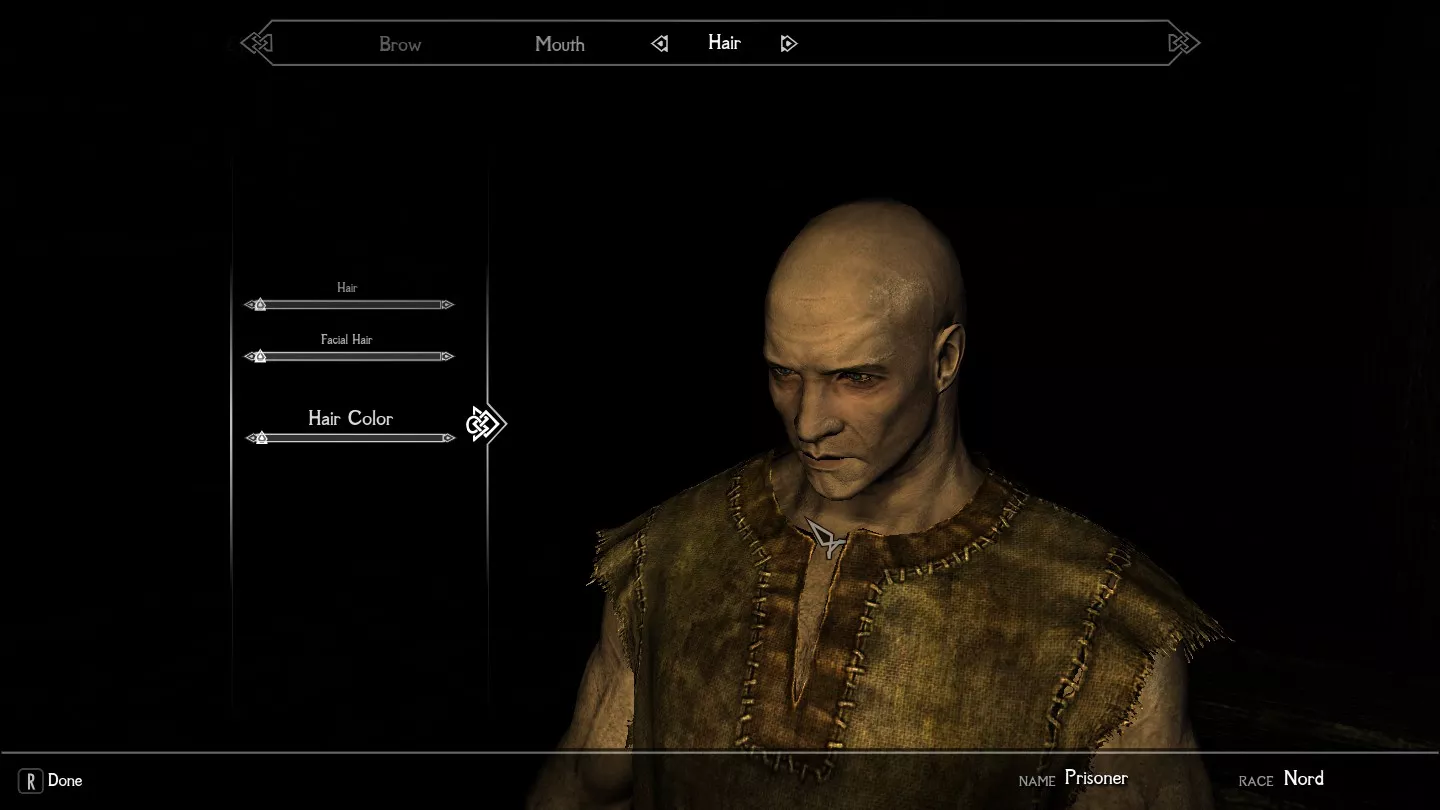Switch to the Mouth category tab
Image resolution: width=1440 pixels, height=810 pixels.
click(559, 44)
